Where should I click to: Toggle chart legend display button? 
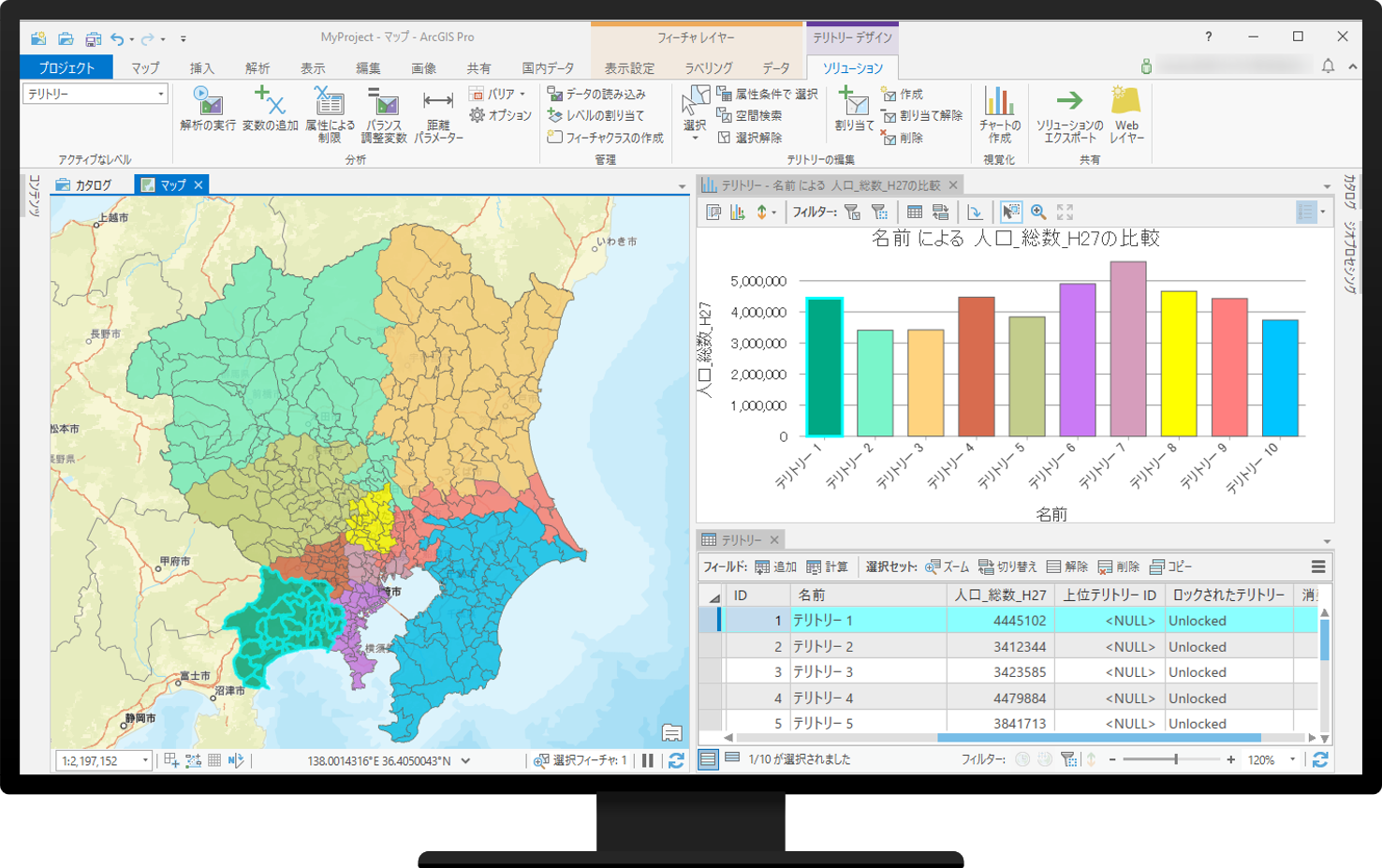pos(1307,213)
